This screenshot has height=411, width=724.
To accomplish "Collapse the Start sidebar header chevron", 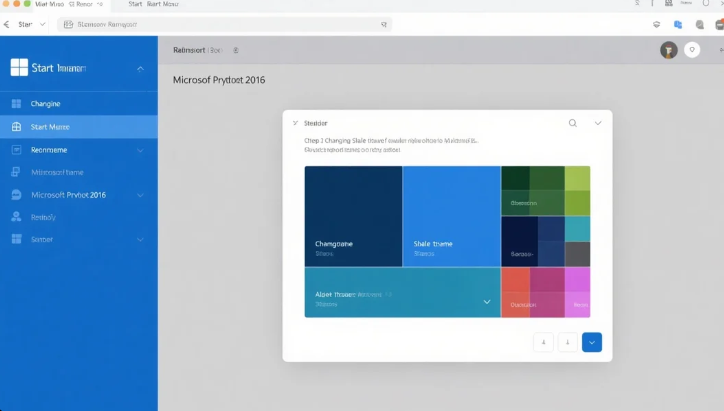I will coord(140,69).
